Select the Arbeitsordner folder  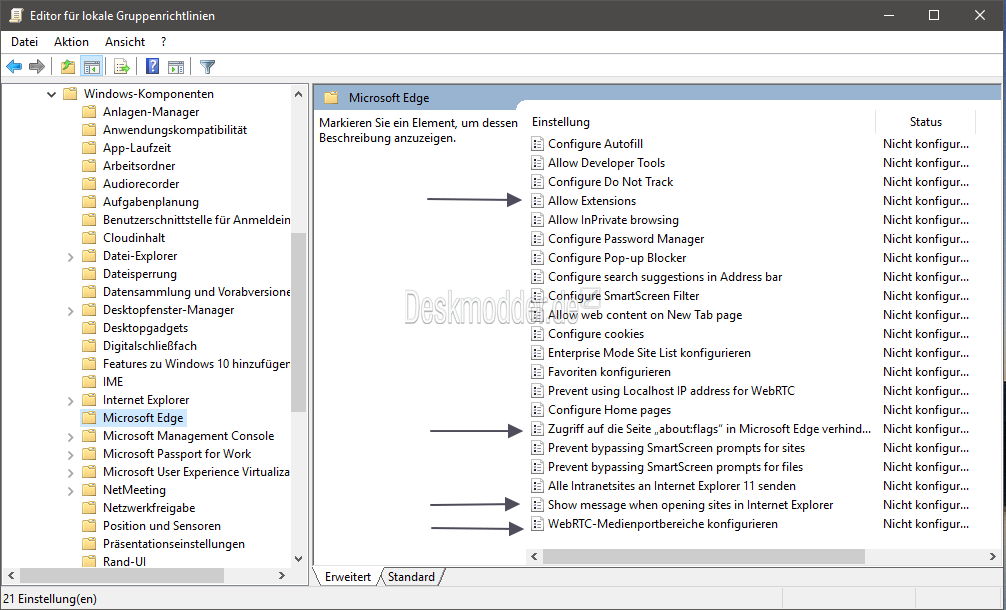(139, 165)
